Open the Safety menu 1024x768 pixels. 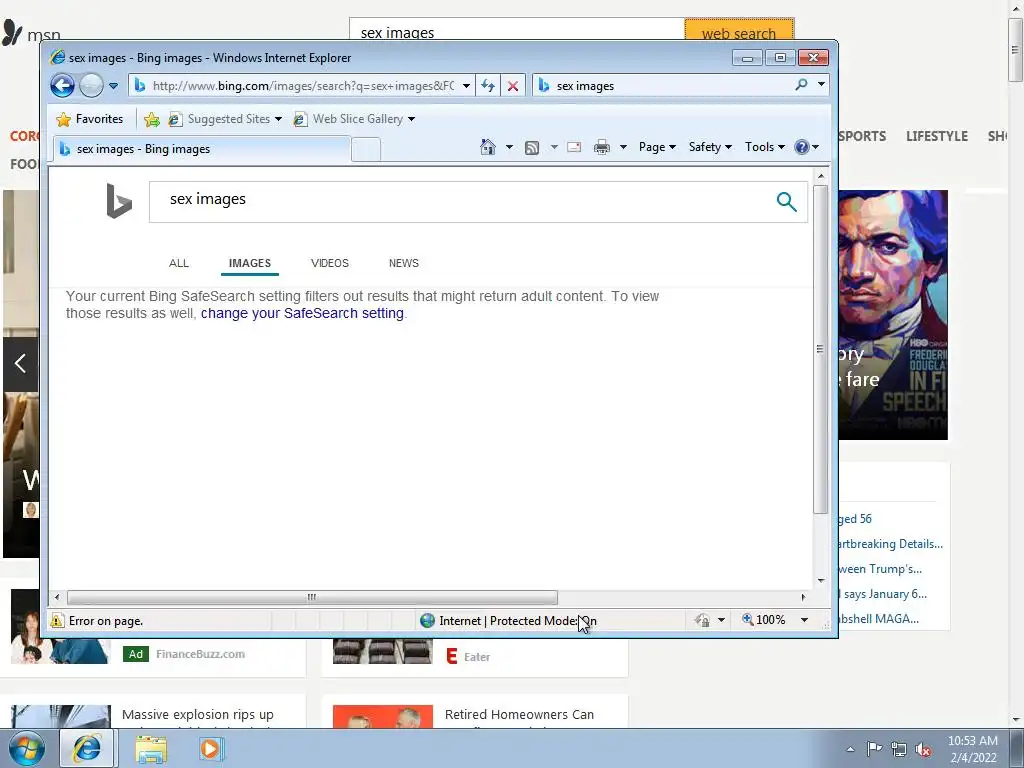point(710,147)
